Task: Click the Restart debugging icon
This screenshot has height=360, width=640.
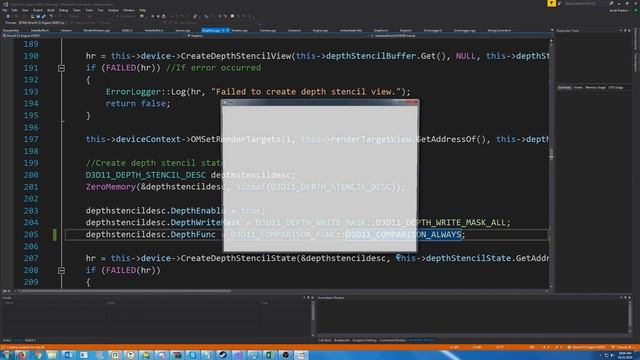Action: (164, 16)
